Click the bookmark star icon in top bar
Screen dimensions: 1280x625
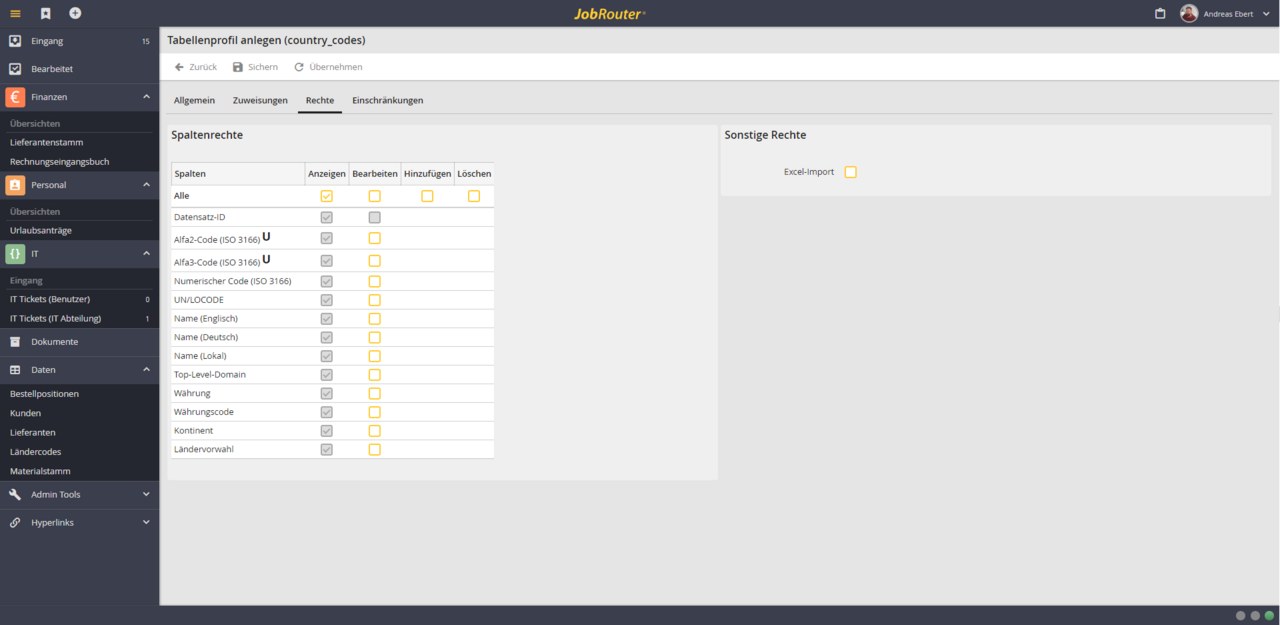click(45, 13)
